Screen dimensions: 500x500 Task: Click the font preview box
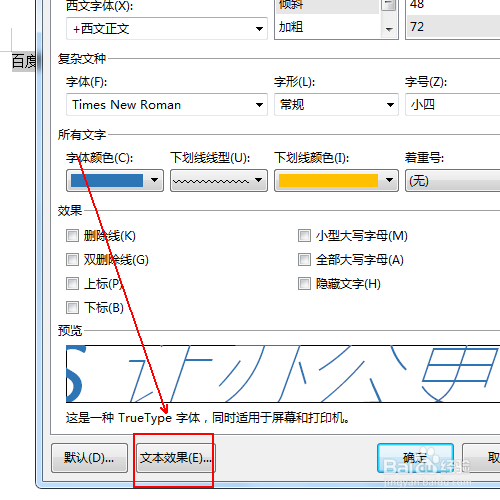tap(283, 374)
